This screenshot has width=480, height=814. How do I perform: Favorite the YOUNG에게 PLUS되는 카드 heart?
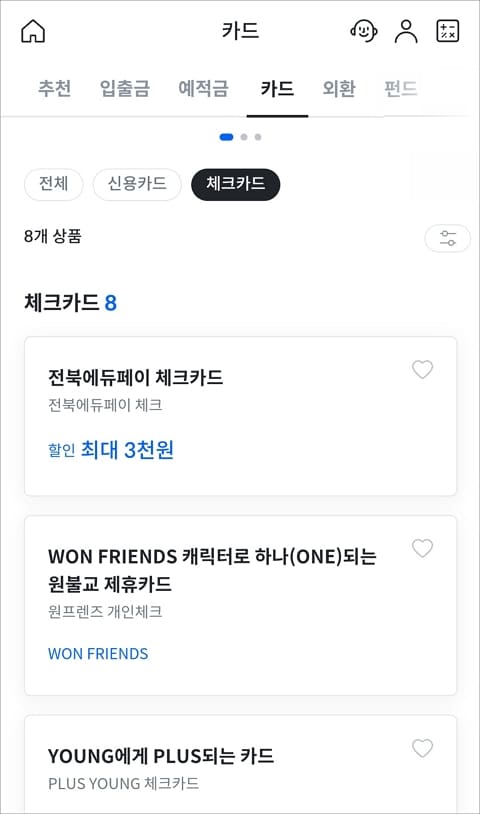(x=422, y=748)
